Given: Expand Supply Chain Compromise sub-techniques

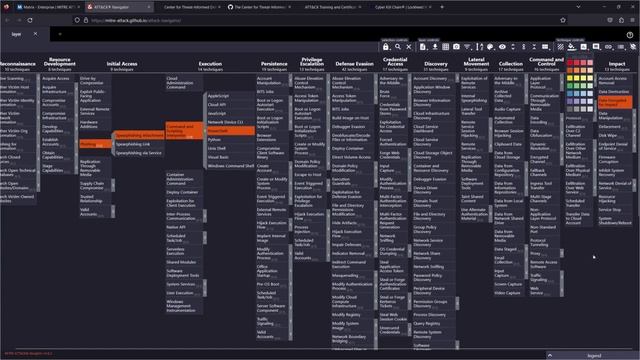Looking at the screenshot, I should point(113,185).
